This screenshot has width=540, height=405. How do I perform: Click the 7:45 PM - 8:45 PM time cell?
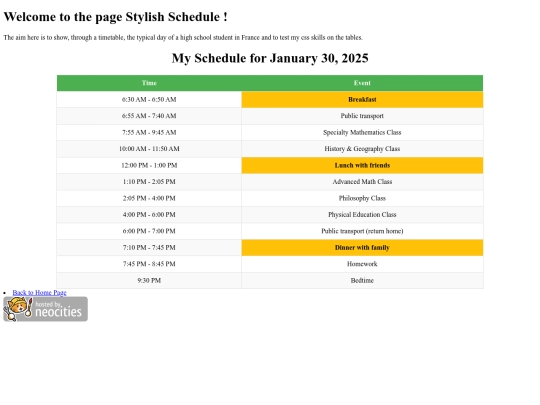coord(149,264)
